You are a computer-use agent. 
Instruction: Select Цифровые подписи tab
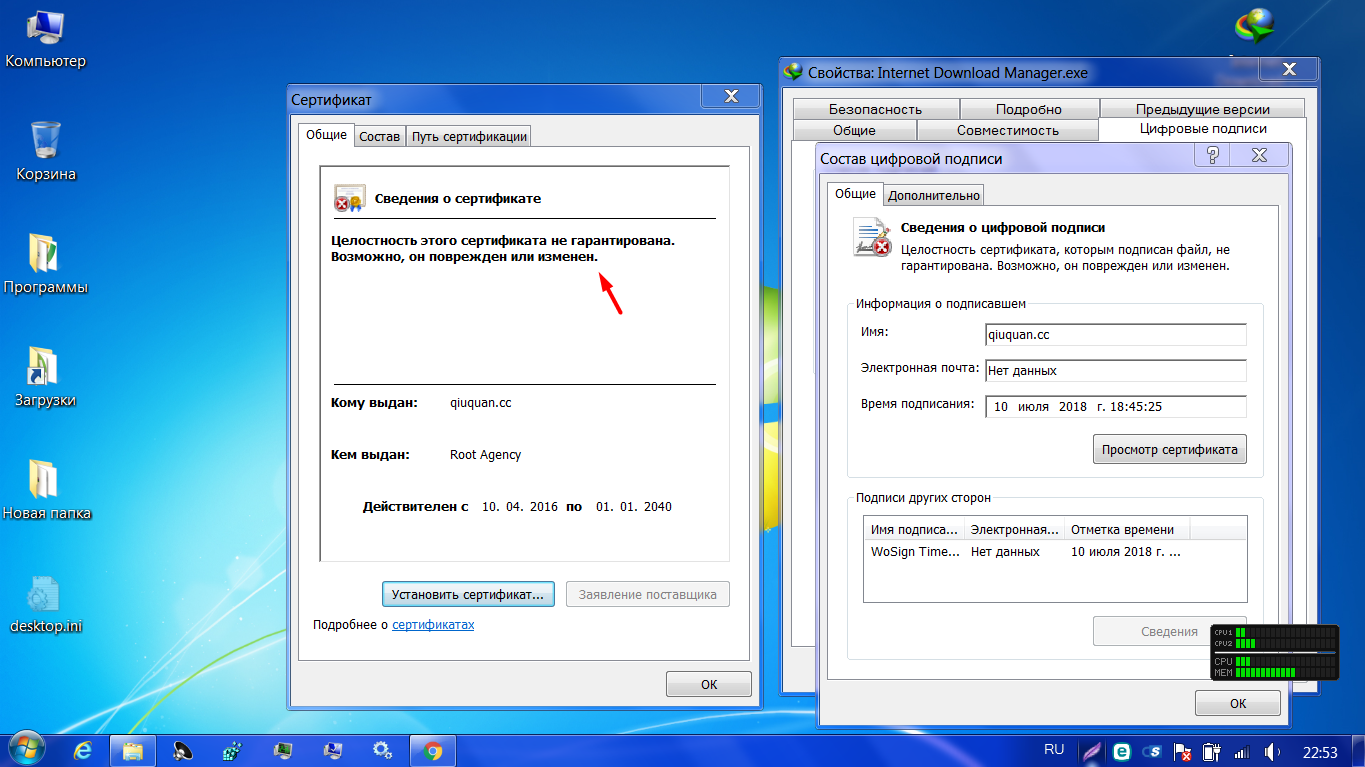tap(1203, 129)
